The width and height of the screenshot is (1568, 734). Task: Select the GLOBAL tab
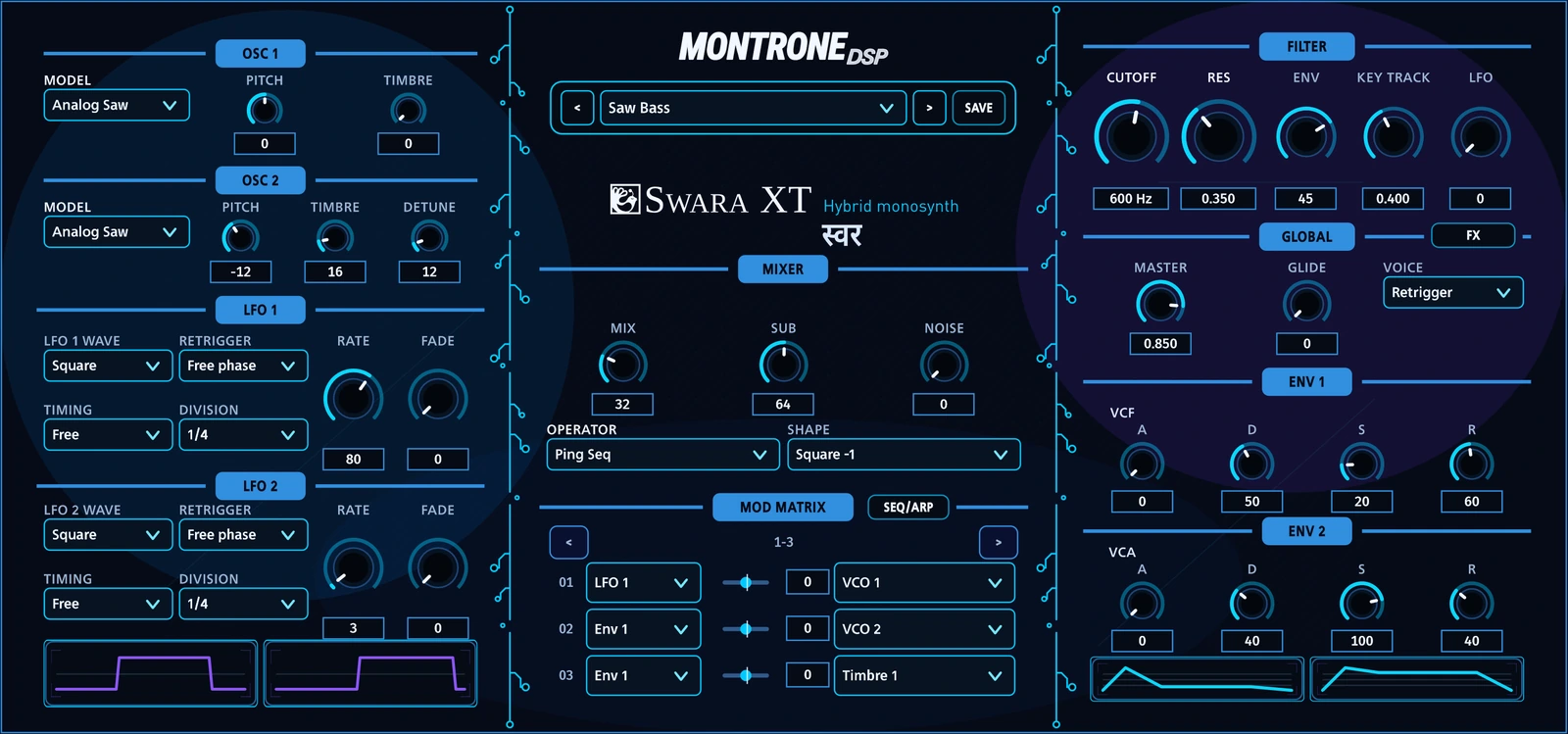click(1306, 236)
